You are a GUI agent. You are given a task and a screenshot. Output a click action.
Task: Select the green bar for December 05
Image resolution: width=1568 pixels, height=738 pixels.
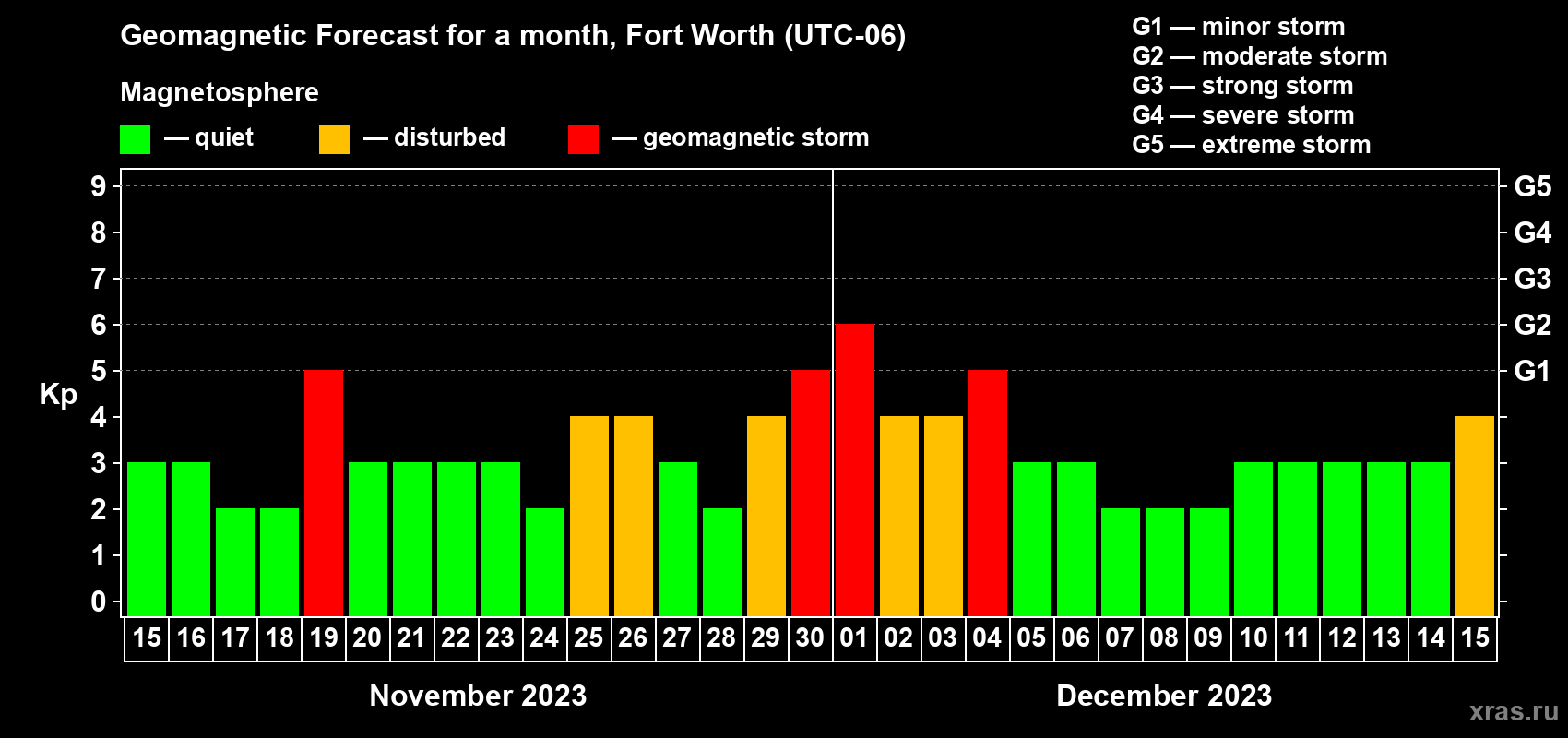pos(1032,540)
